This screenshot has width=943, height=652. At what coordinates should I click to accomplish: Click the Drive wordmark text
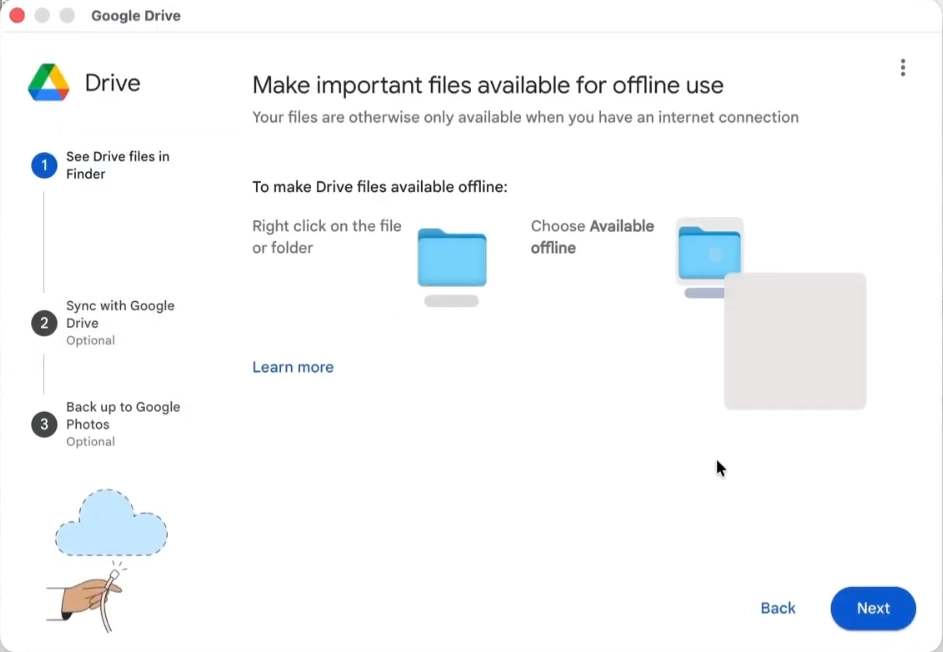[x=112, y=82]
